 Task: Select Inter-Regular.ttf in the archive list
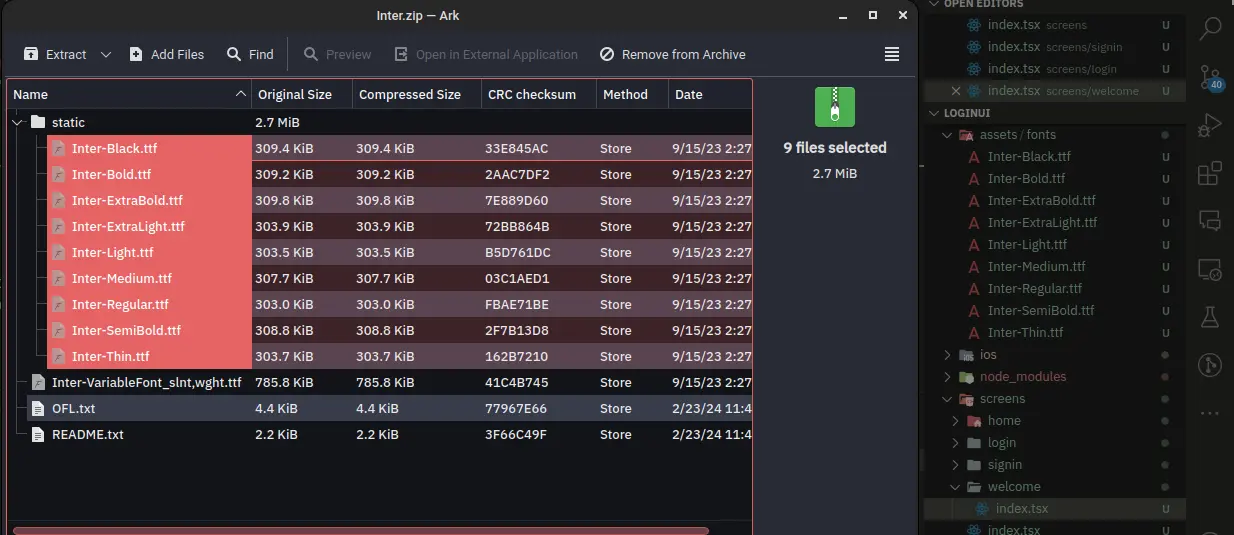pyautogui.click(x=120, y=304)
